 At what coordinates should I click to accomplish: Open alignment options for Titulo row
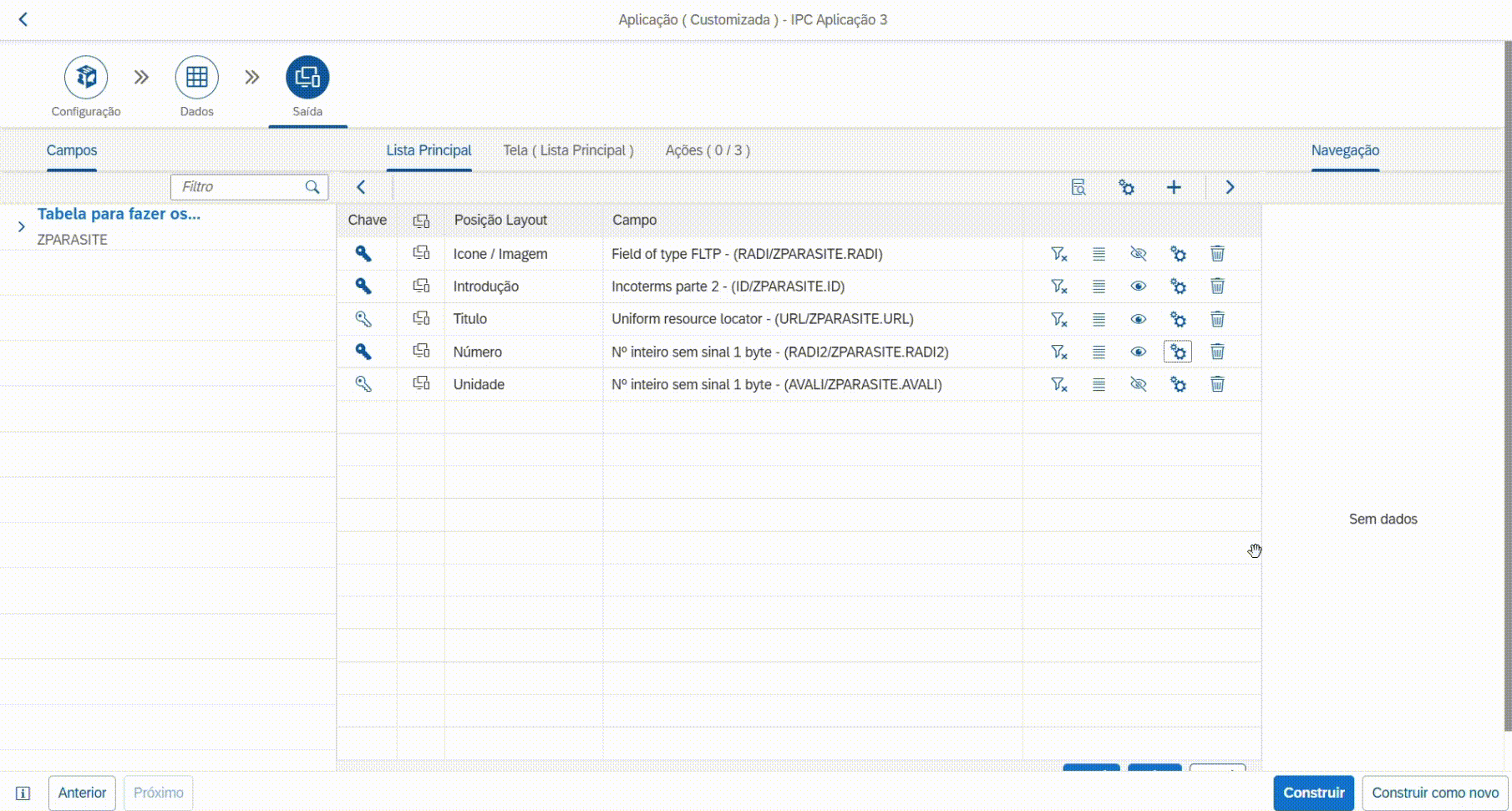click(1098, 319)
